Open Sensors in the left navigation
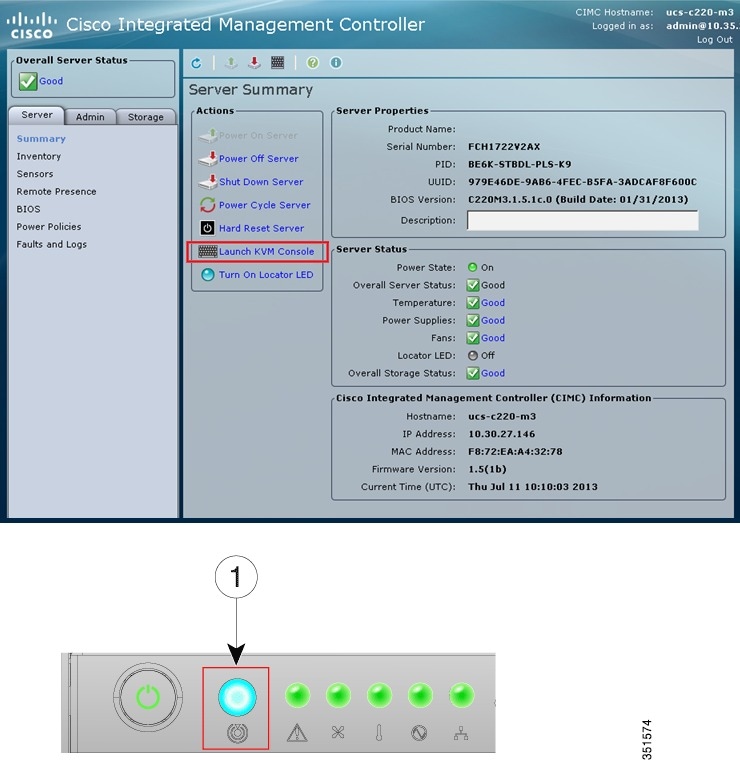The image size is (740, 783). (x=34, y=174)
